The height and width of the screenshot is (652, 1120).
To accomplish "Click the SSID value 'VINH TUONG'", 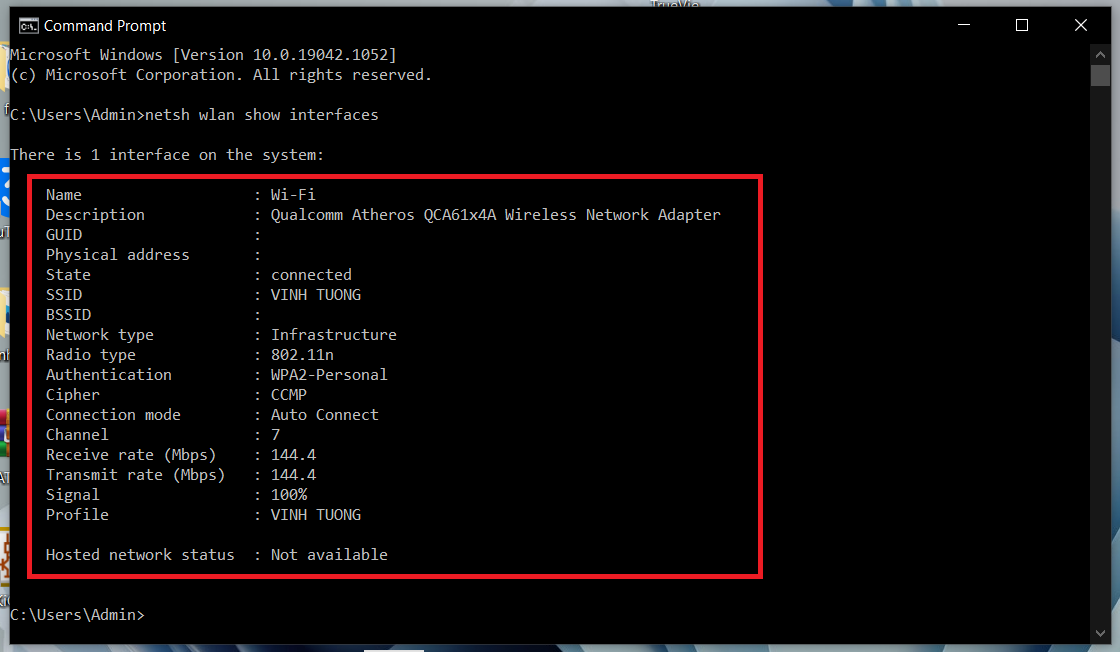I will pos(316,295).
